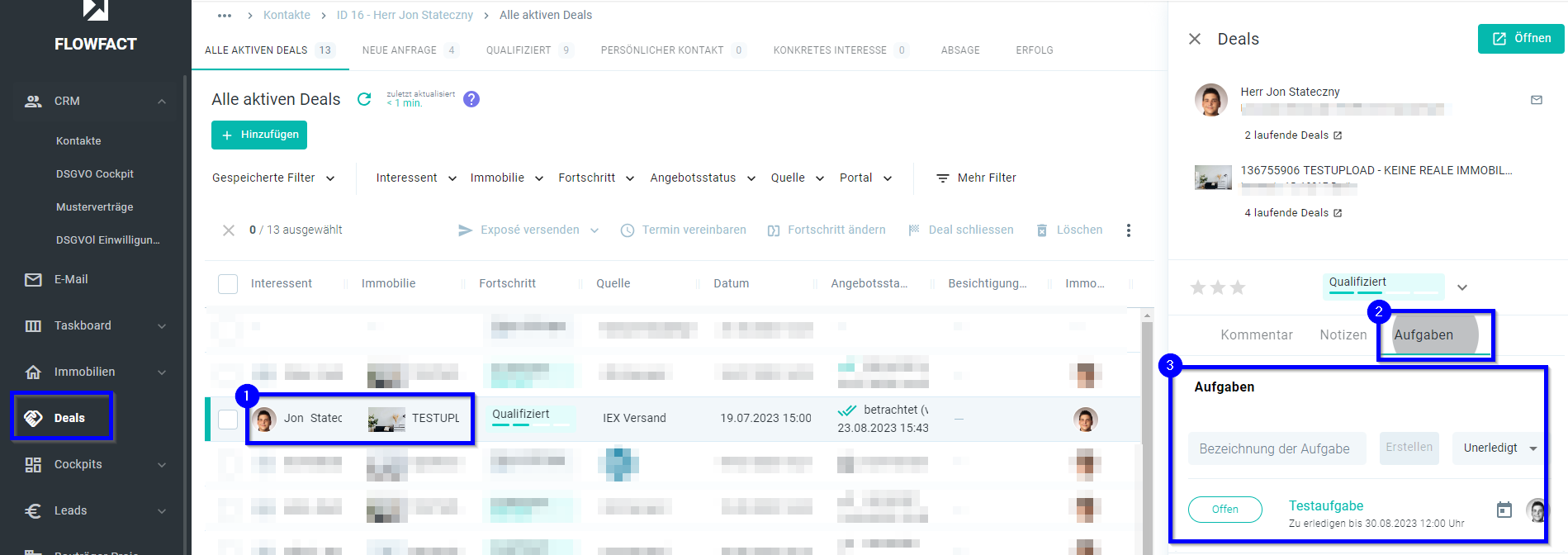The height and width of the screenshot is (555, 1568).
Task: Open the purple help question mark icon
Action: click(x=471, y=99)
